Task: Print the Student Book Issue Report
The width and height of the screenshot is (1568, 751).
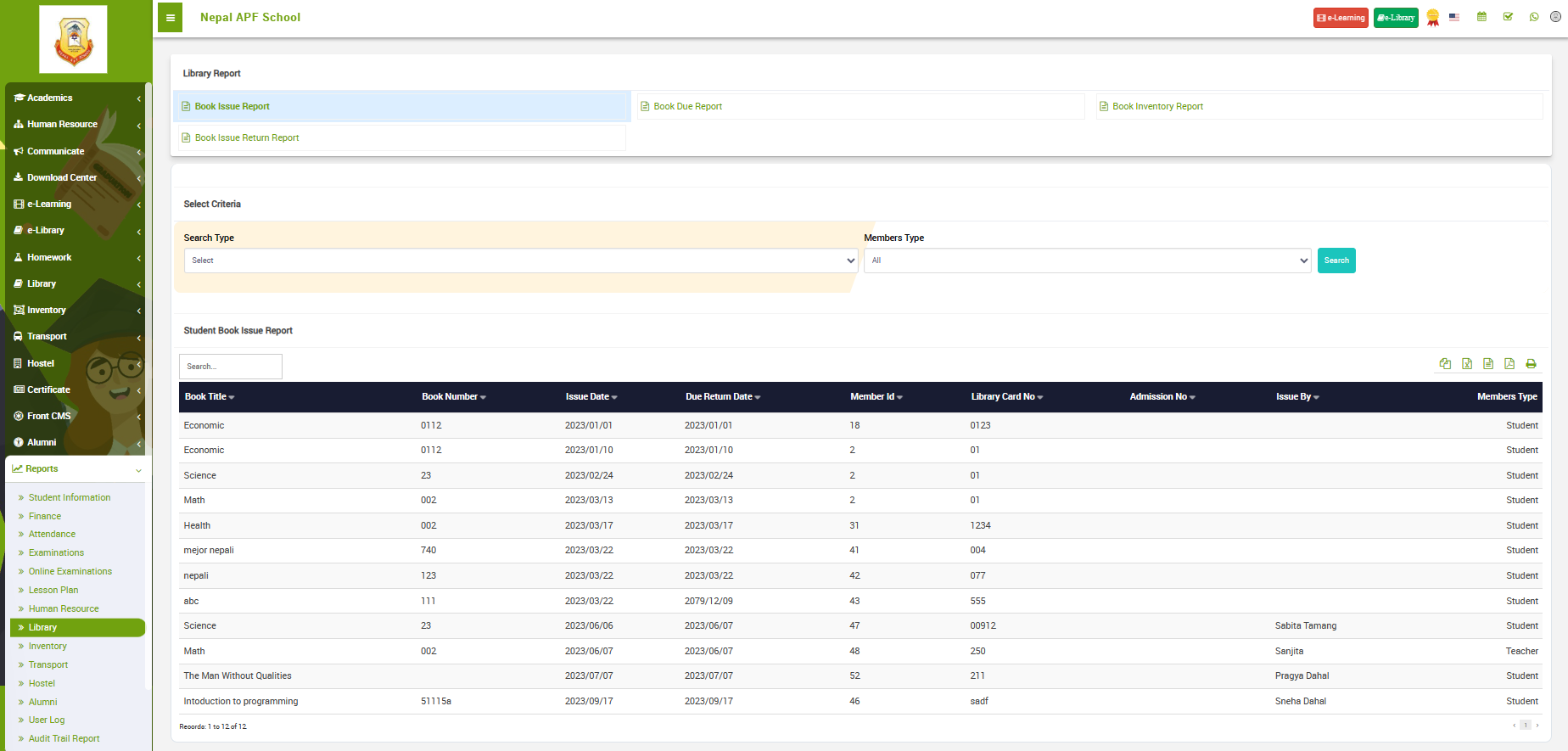Action: point(1531,364)
